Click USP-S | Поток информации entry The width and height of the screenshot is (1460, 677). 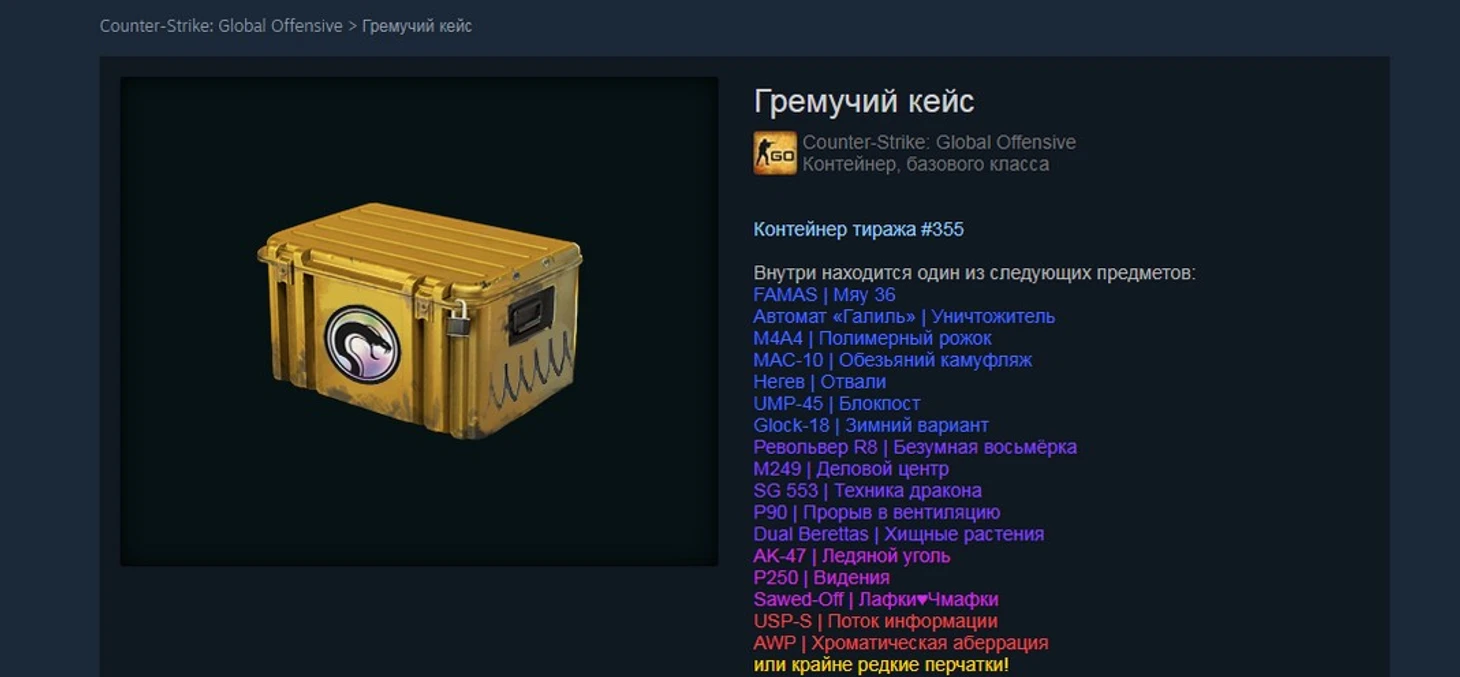click(x=875, y=622)
